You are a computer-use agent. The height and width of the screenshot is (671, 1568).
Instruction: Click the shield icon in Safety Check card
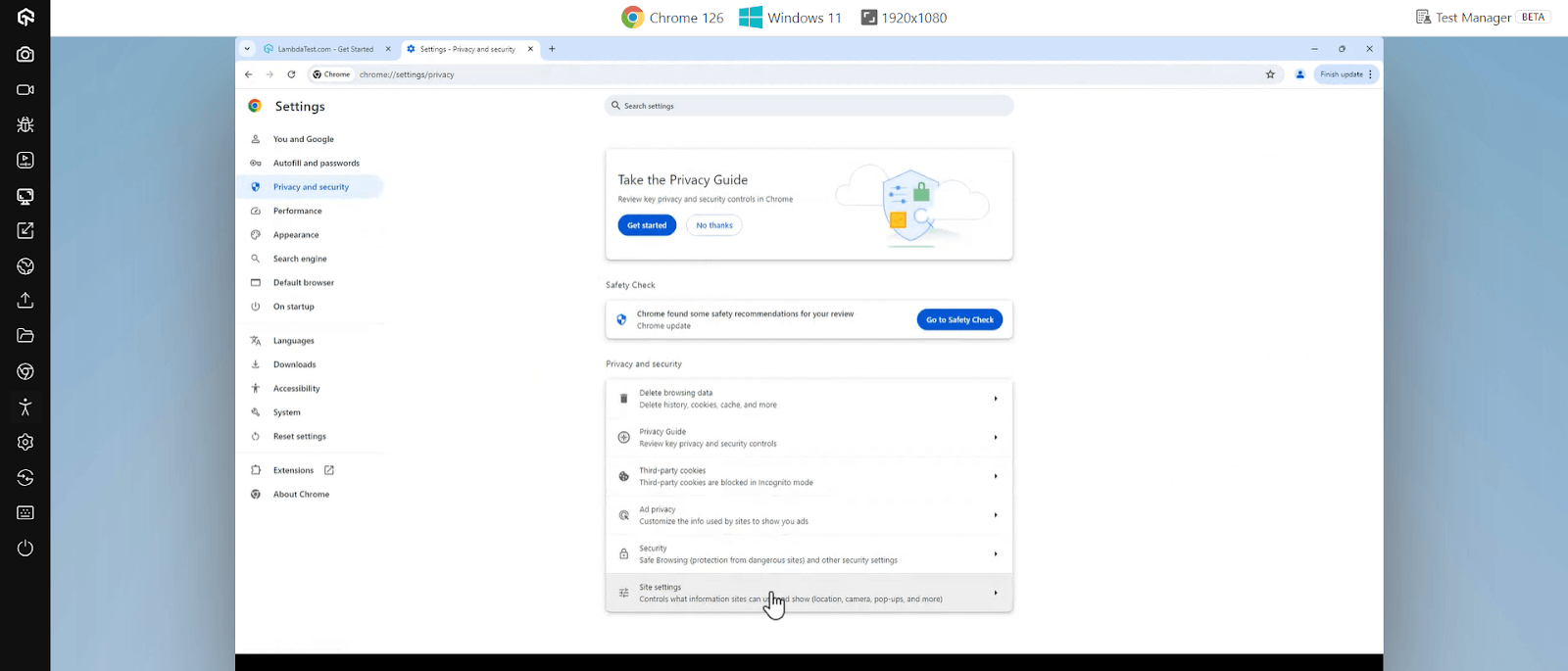[621, 319]
